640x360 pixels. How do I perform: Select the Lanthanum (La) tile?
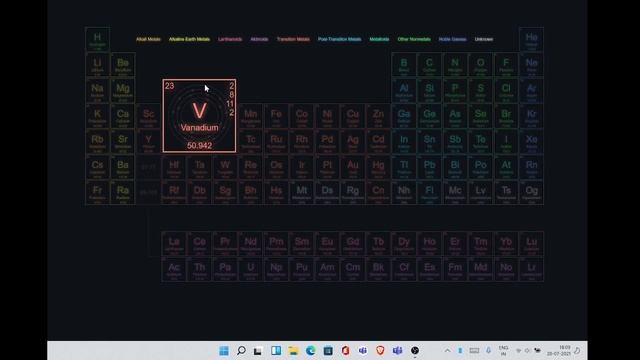(174, 244)
